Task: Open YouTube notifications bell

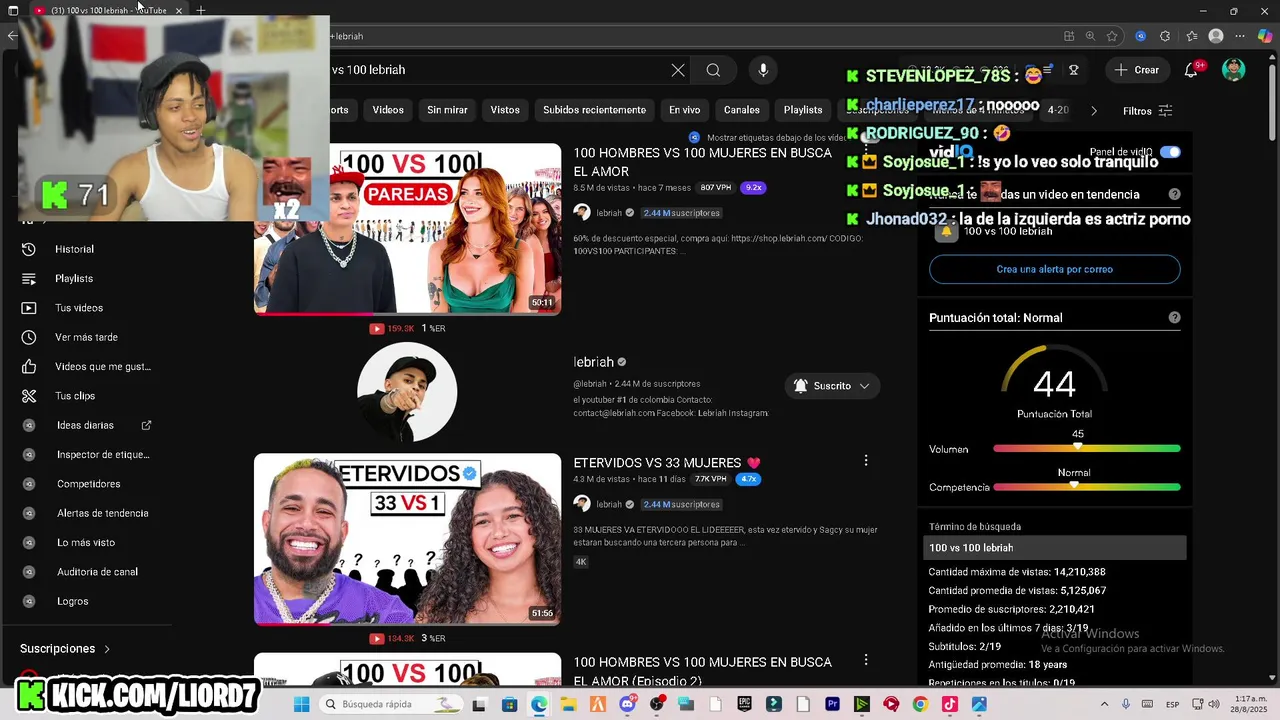Action: coord(1191,70)
